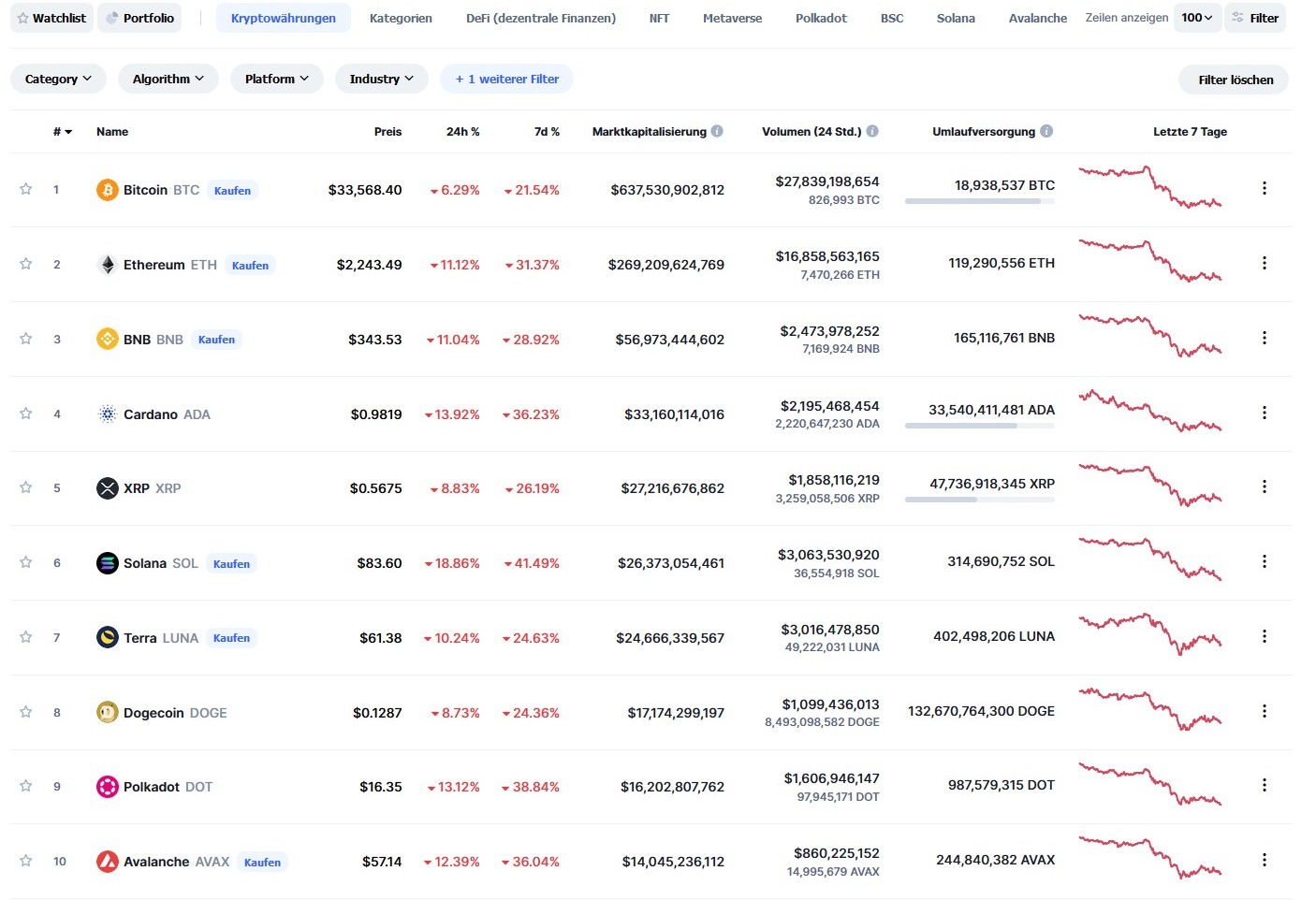This screenshot has height=900, width=1316.
Task: Expand the Category filter dropdown
Action: (58, 80)
